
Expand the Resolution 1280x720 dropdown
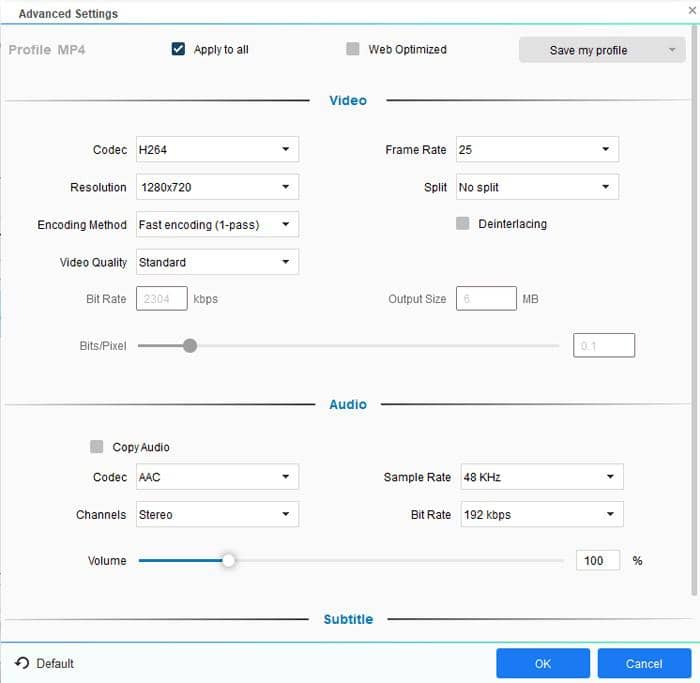216,187
